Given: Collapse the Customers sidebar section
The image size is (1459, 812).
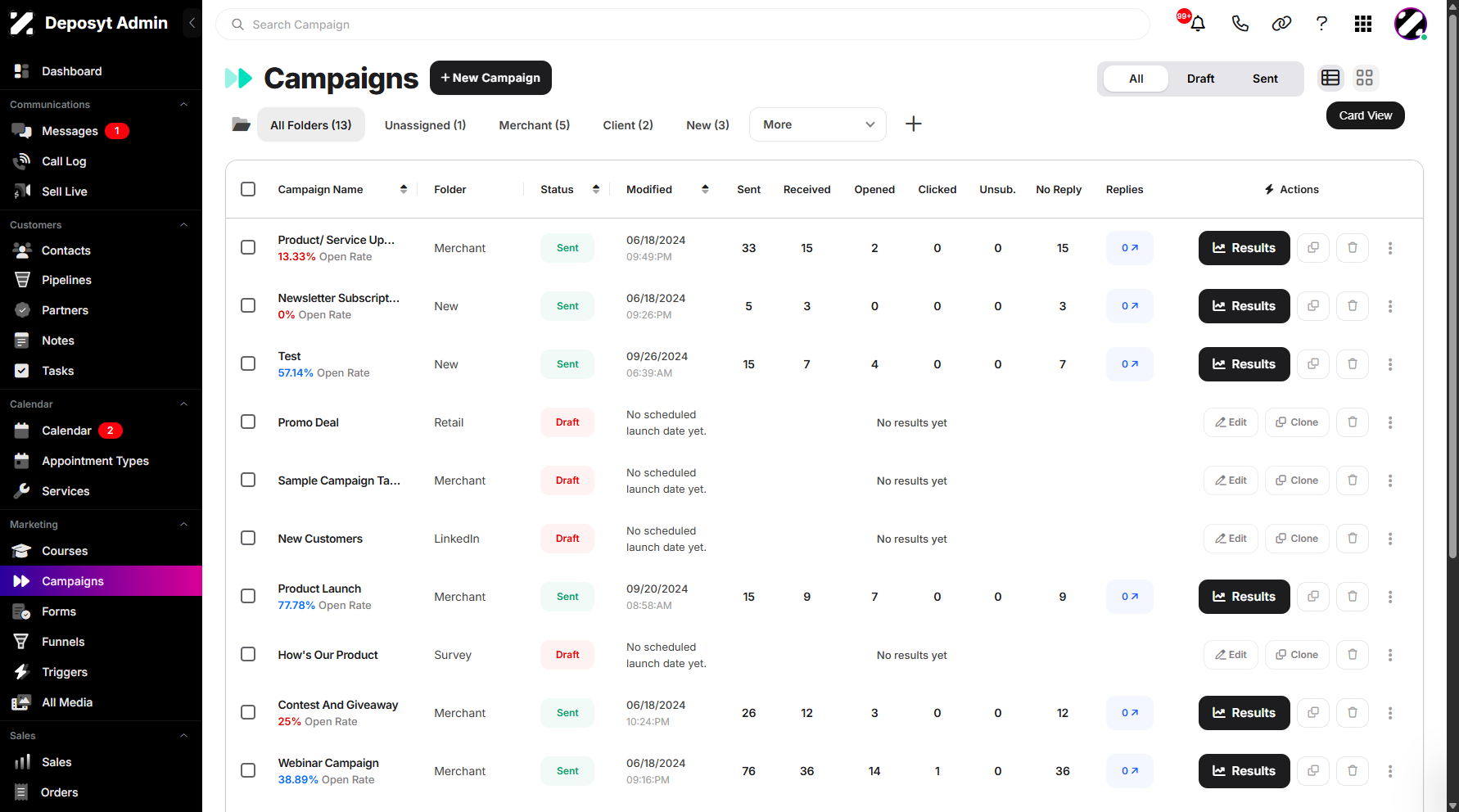Looking at the screenshot, I should coord(183,225).
